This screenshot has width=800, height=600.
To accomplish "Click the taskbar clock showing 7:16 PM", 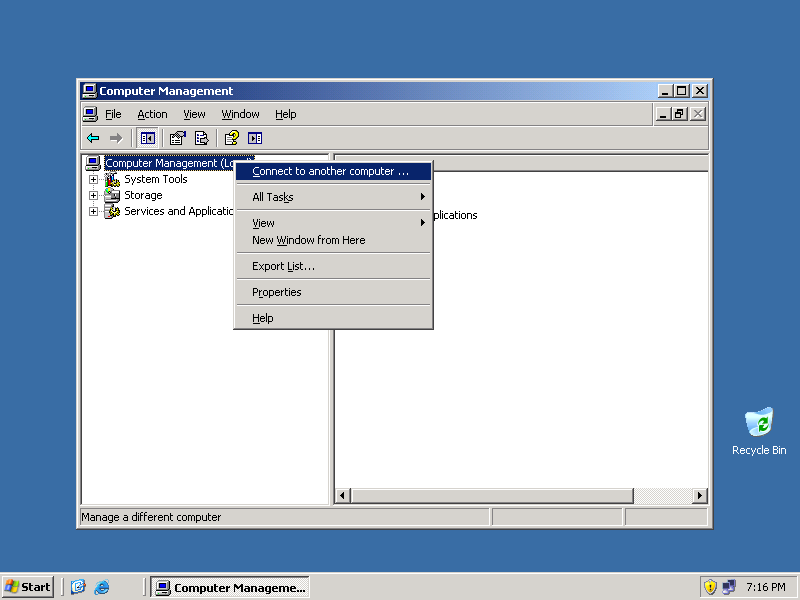I will tap(766, 587).
